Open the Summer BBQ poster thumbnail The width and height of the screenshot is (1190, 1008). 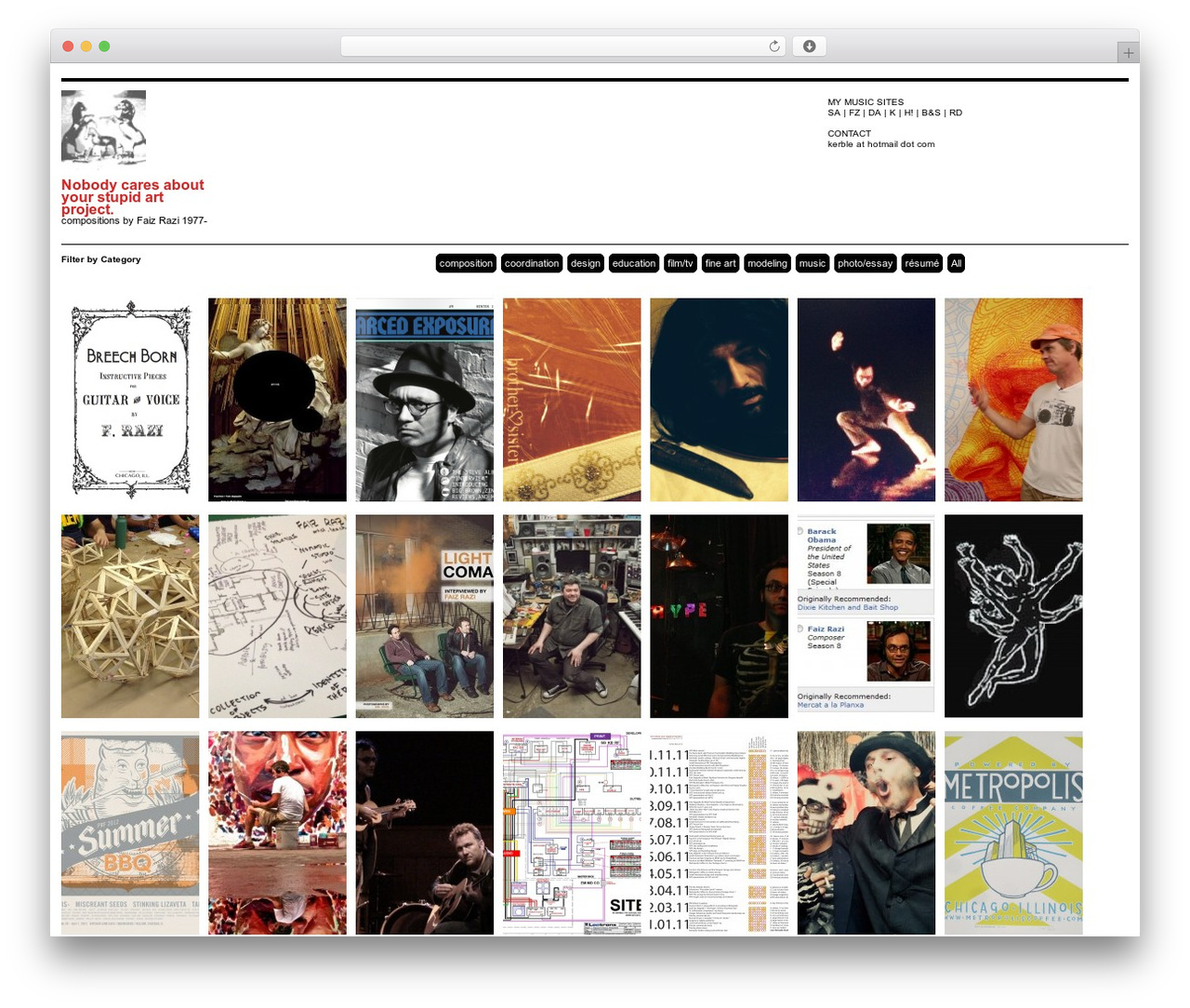pyautogui.click(x=130, y=833)
